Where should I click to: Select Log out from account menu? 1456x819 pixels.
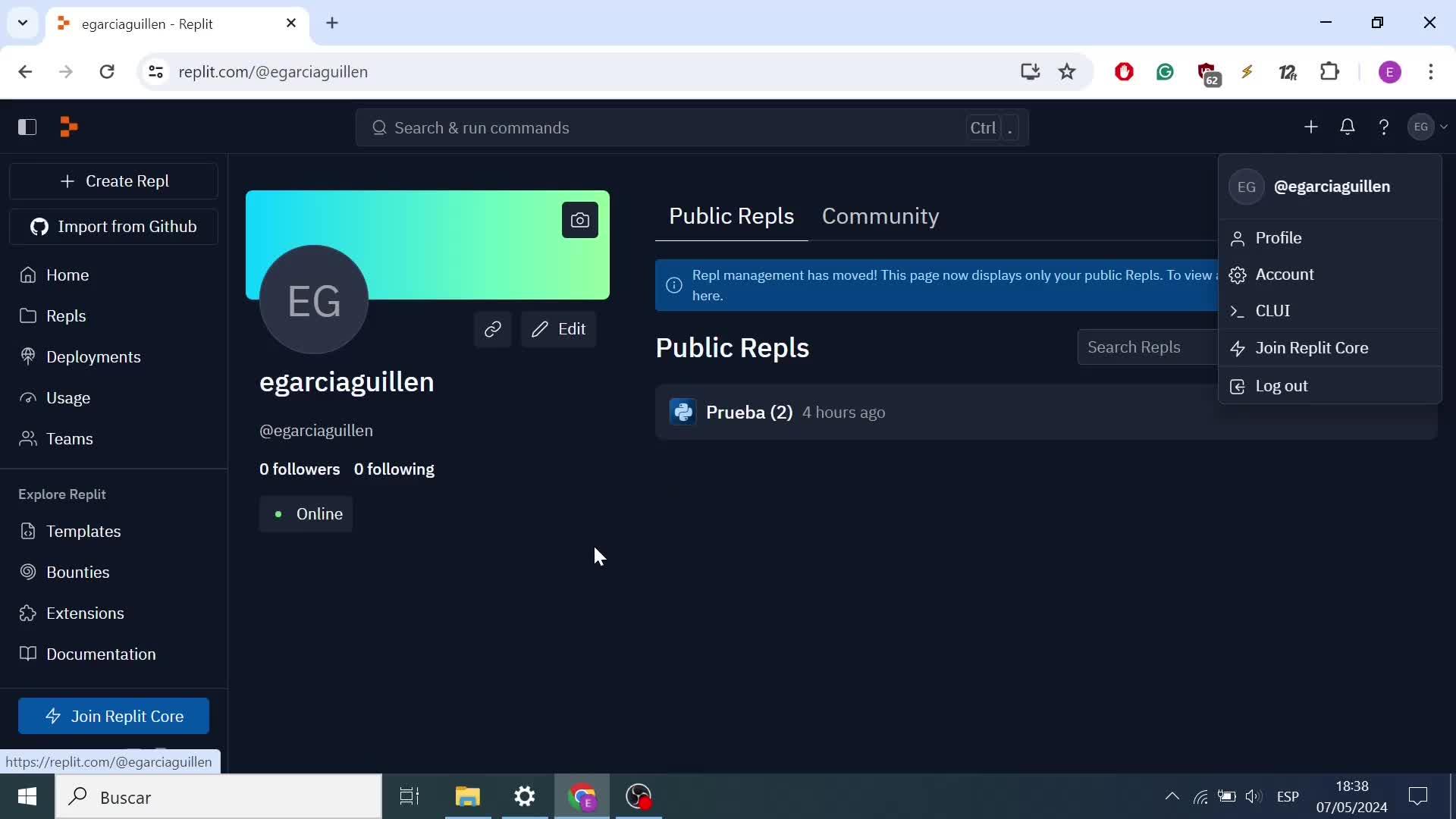(1281, 386)
